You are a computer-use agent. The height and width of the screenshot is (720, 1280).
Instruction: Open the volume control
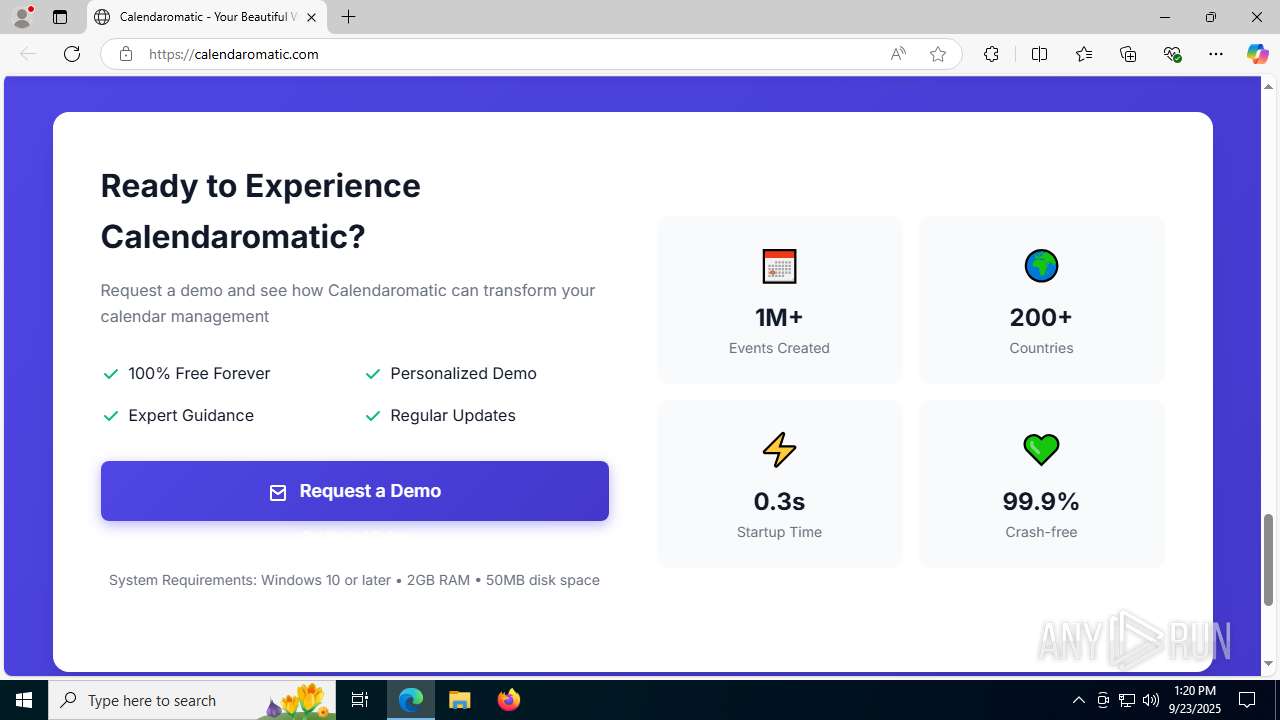point(1151,700)
